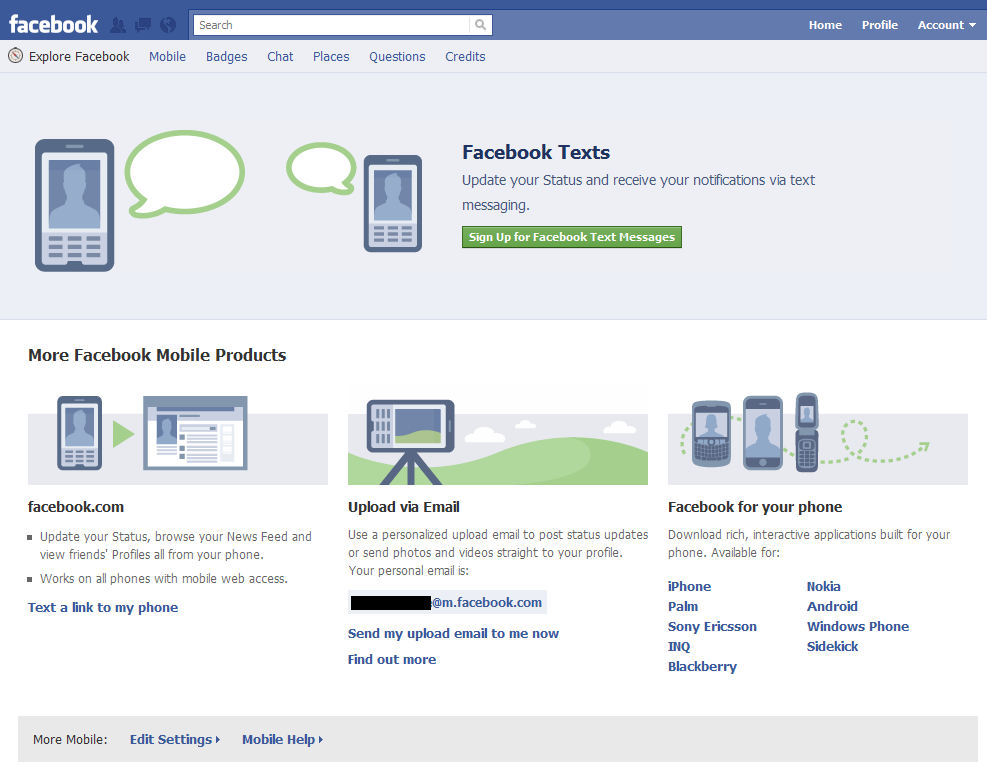Open the iPhone app link

pyautogui.click(x=689, y=586)
